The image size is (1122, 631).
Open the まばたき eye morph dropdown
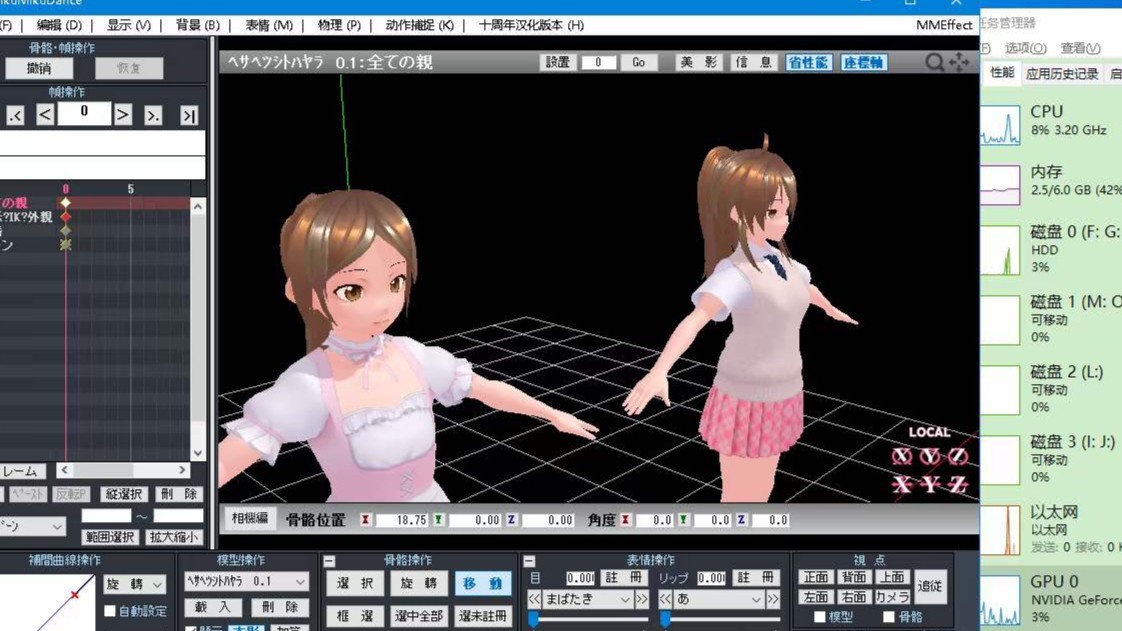pyautogui.click(x=587, y=599)
